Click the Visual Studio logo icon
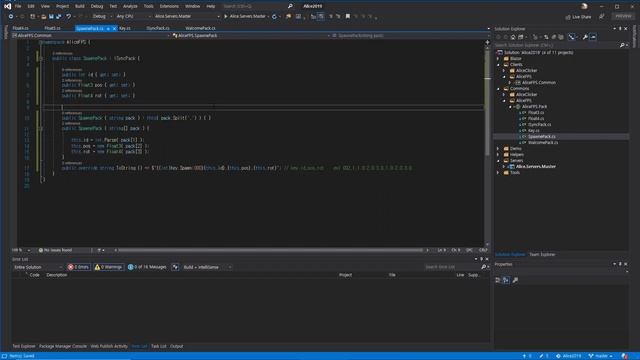 7,6
